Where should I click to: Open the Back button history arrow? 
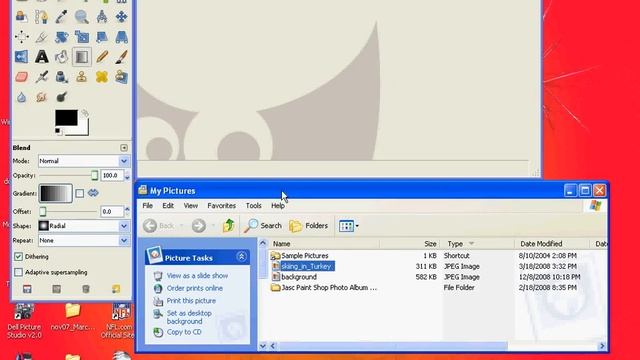point(182,226)
